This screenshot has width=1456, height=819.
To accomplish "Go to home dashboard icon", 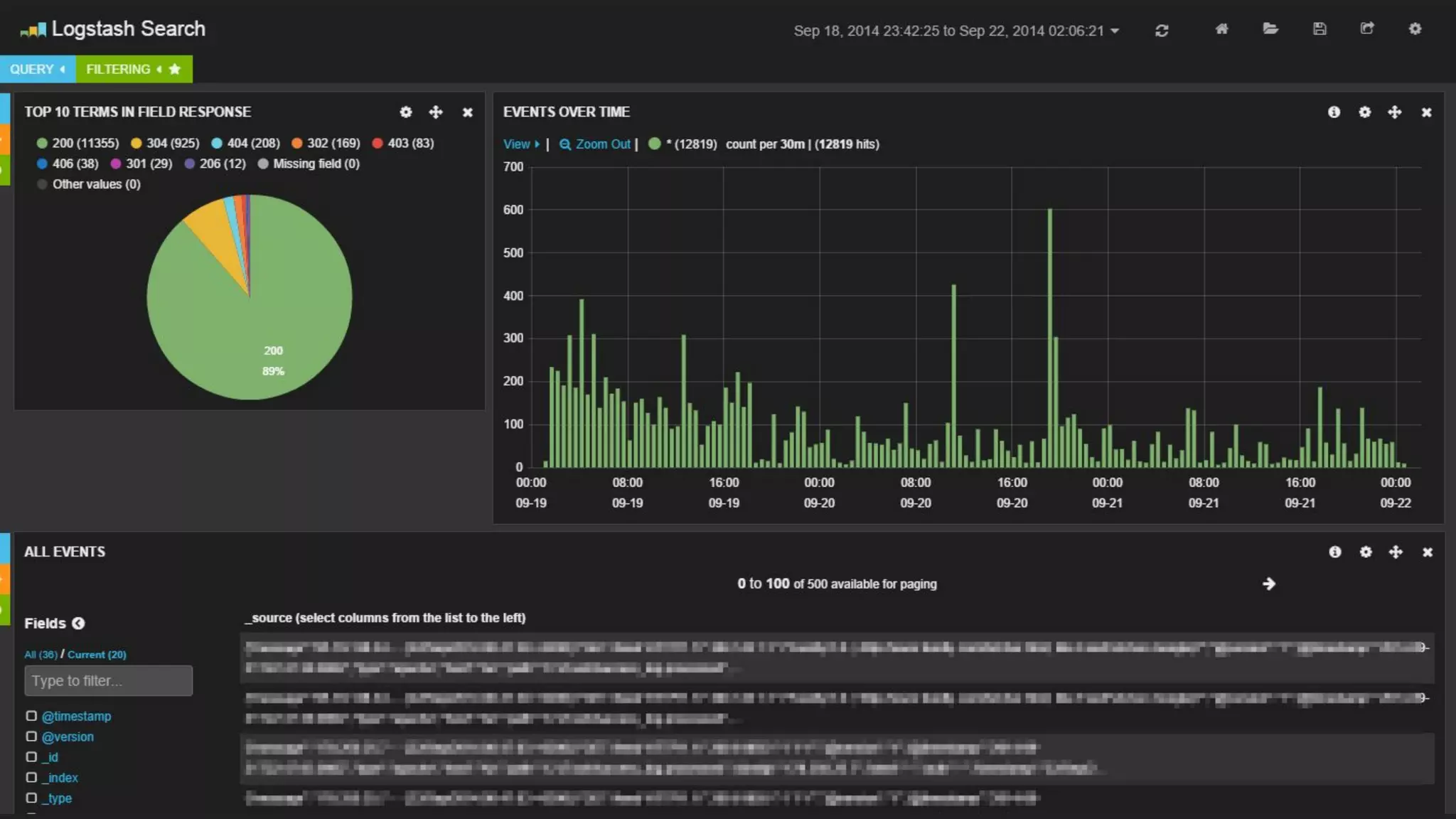I will (1221, 29).
